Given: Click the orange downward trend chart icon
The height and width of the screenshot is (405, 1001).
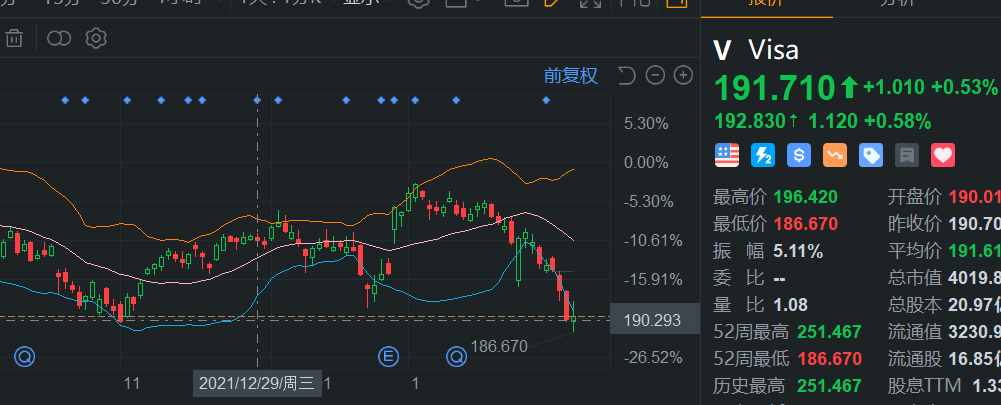Looking at the screenshot, I should [x=835, y=155].
